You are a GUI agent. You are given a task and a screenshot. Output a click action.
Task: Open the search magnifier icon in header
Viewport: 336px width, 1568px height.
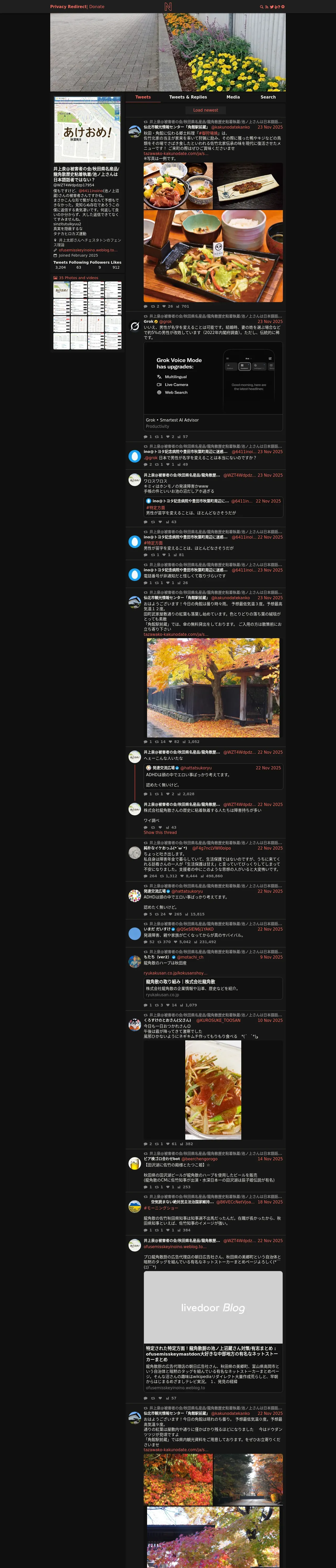pyautogui.click(x=262, y=7)
